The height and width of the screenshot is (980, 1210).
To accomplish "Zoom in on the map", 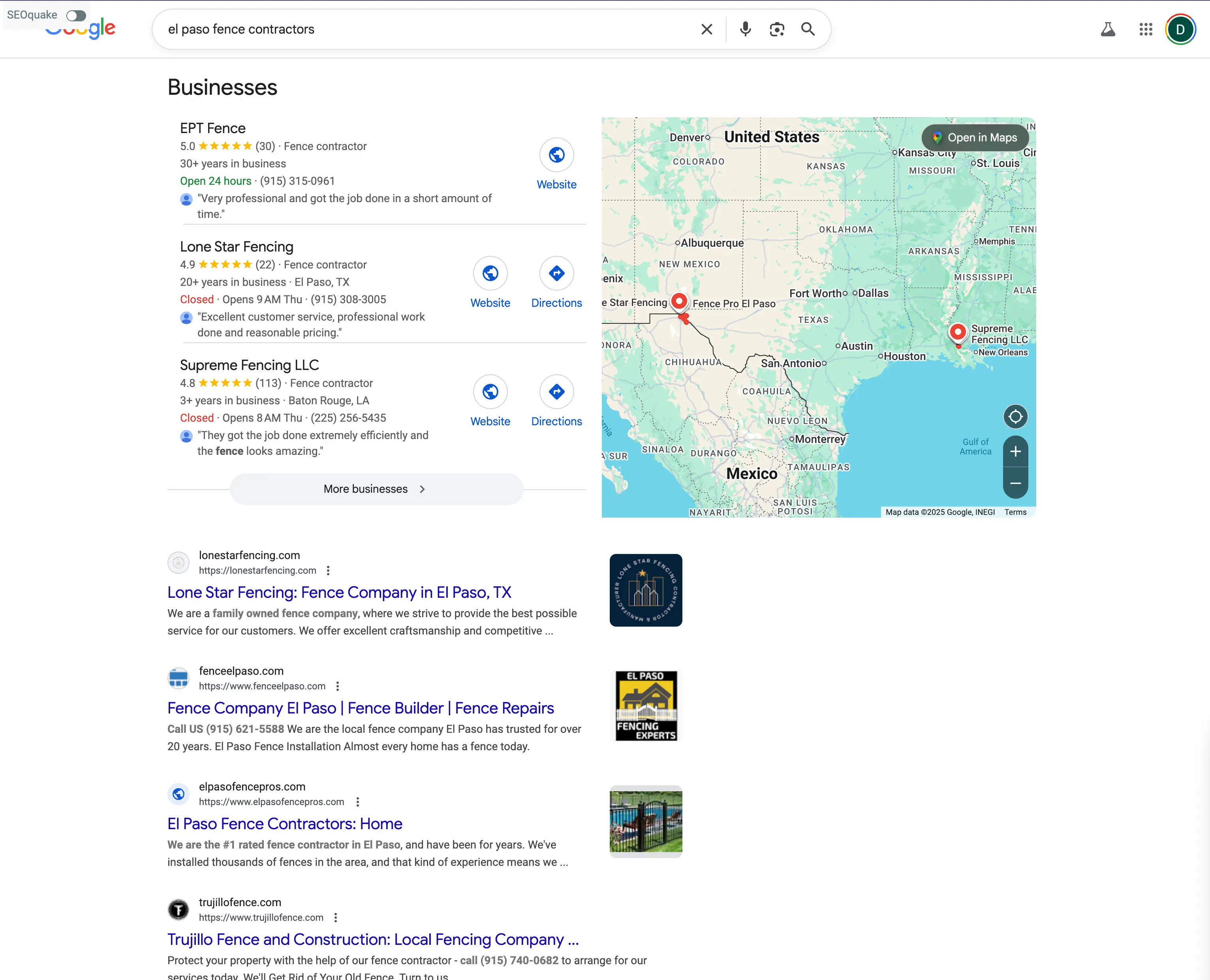I will coord(1015,451).
